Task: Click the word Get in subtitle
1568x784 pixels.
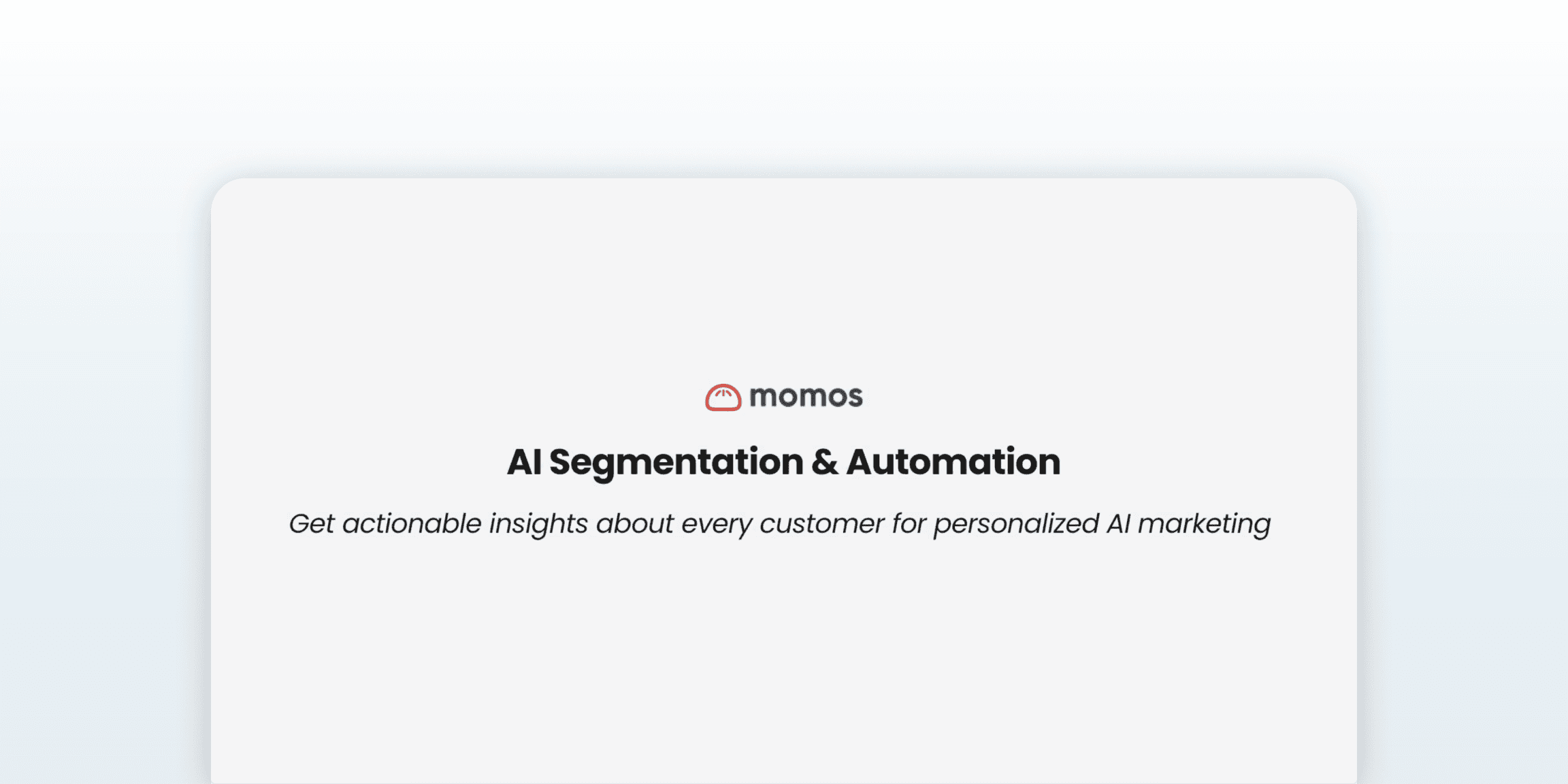Action: pos(311,524)
